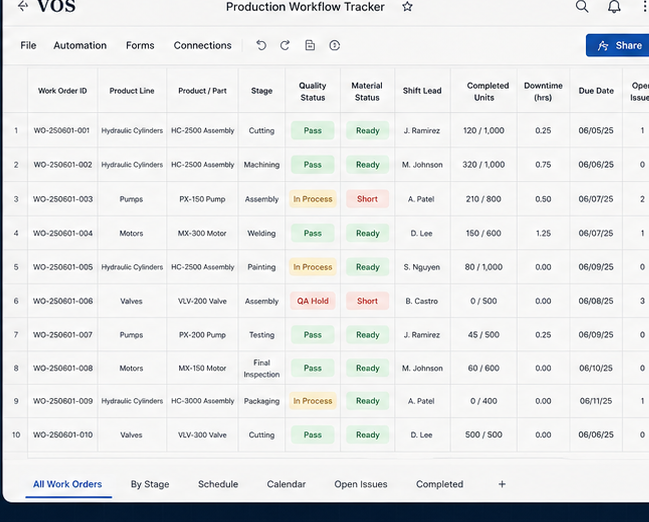Open notifications bell
Image resolution: width=649 pixels, height=522 pixels.
[614, 6]
